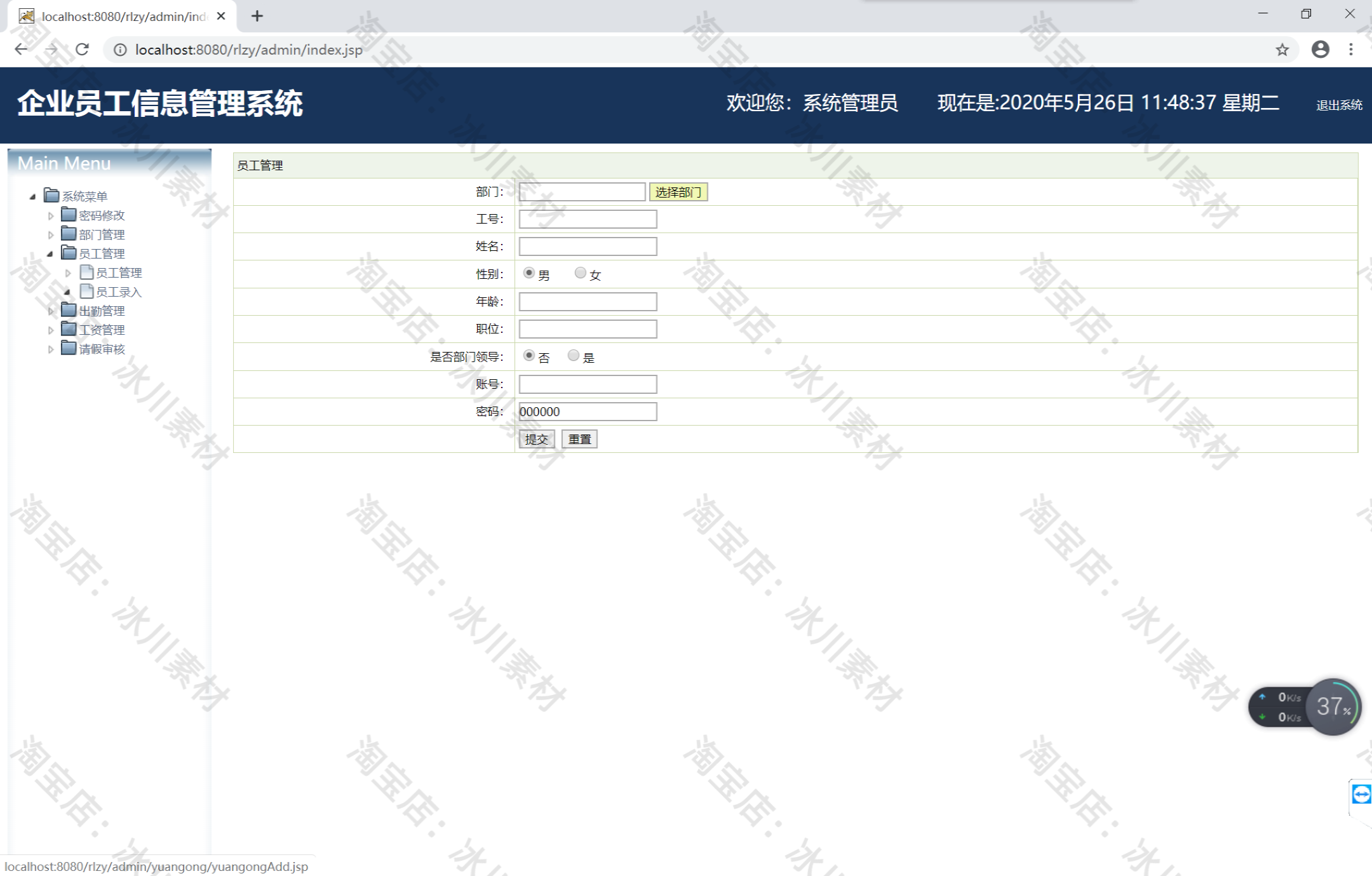This screenshot has width=1372, height=876.
Task: Click the 选择部门 button
Action: pyautogui.click(x=678, y=192)
